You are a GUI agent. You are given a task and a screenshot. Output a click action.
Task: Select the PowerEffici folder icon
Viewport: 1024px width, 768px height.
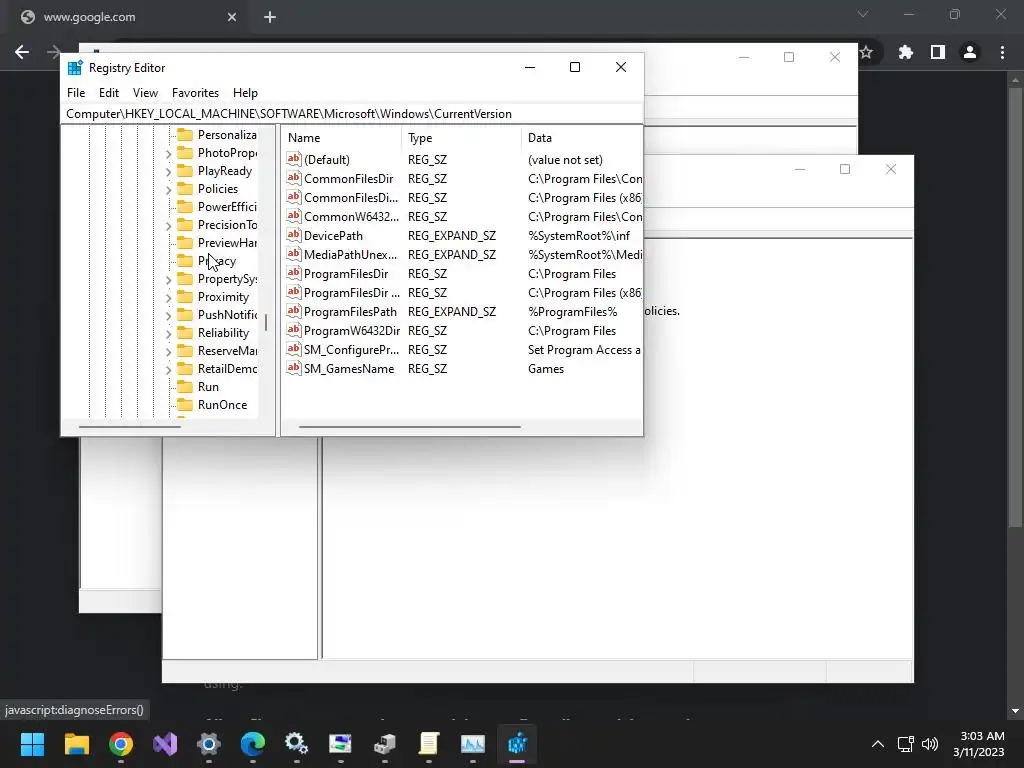(185, 206)
